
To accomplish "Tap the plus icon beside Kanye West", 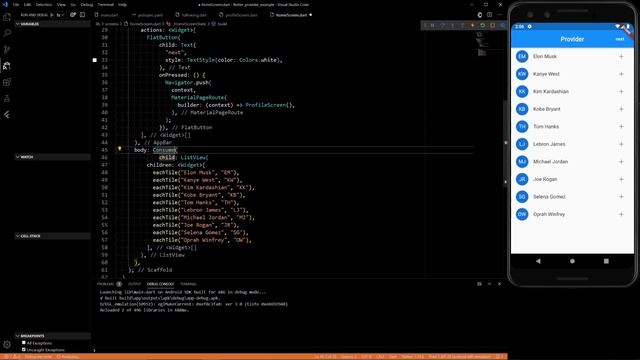I will click(x=621, y=74).
